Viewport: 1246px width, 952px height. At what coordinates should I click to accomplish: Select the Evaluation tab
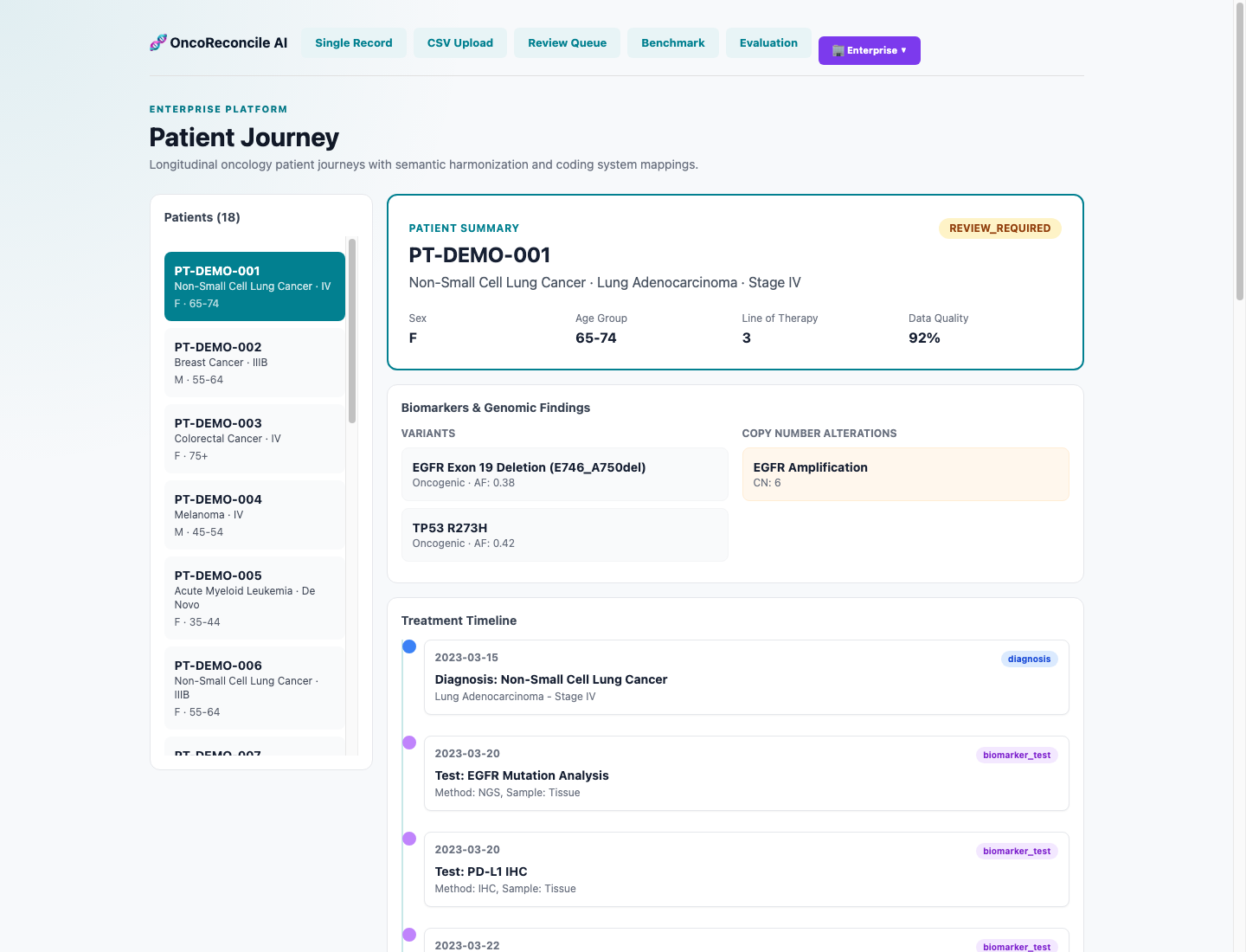768,42
